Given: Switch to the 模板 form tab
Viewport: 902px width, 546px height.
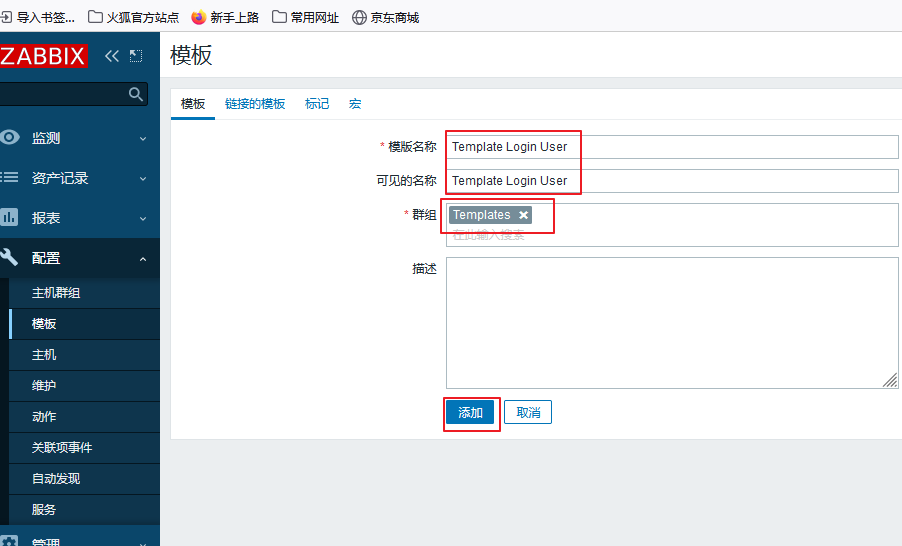Looking at the screenshot, I should (x=193, y=104).
